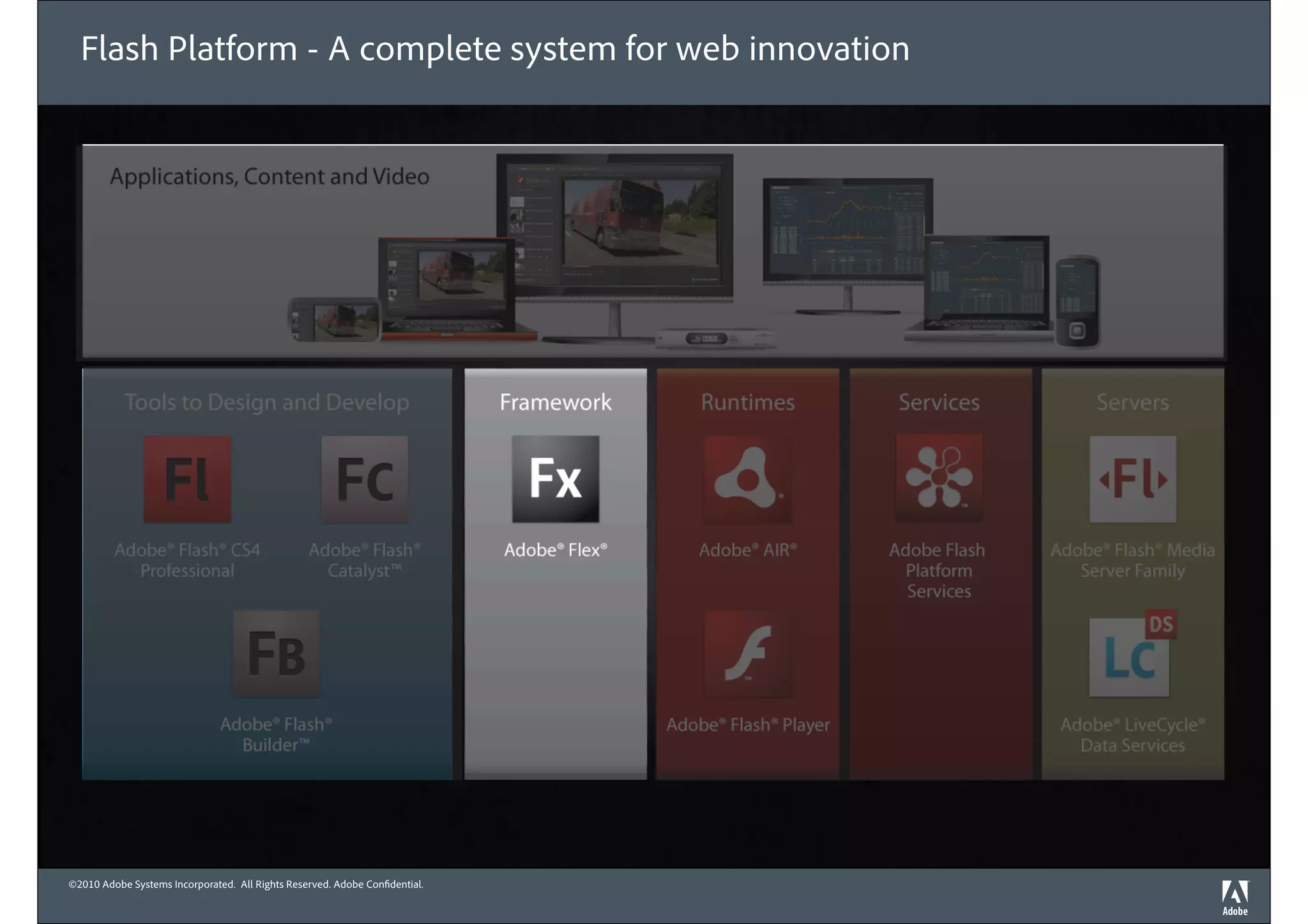Click the Adobe AIR label

click(748, 550)
